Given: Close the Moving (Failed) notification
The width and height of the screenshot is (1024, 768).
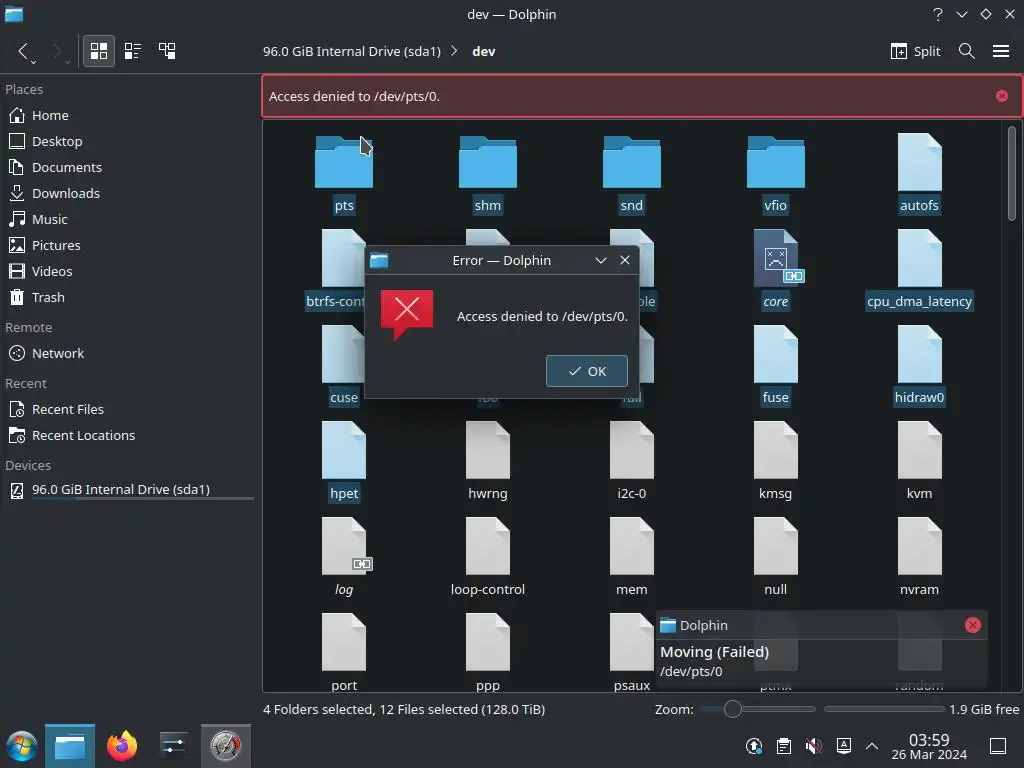Looking at the screenshot, I should pyautogui.click(x=972, y=625).
